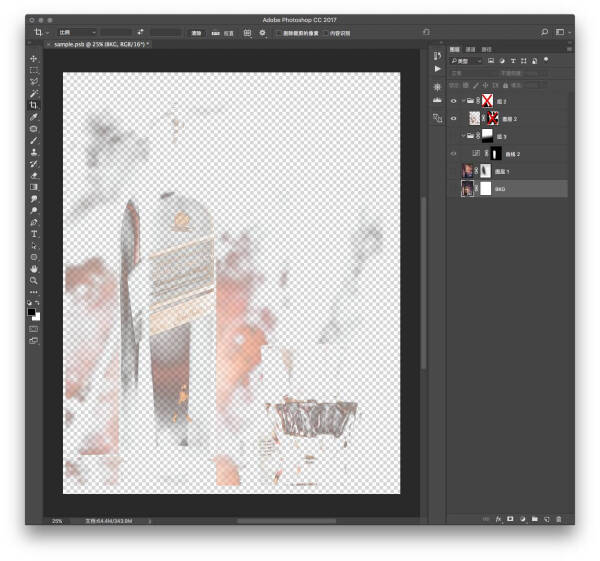Select the sample.psb document tab
Screen dimensions: 600x561
(99, 44)
